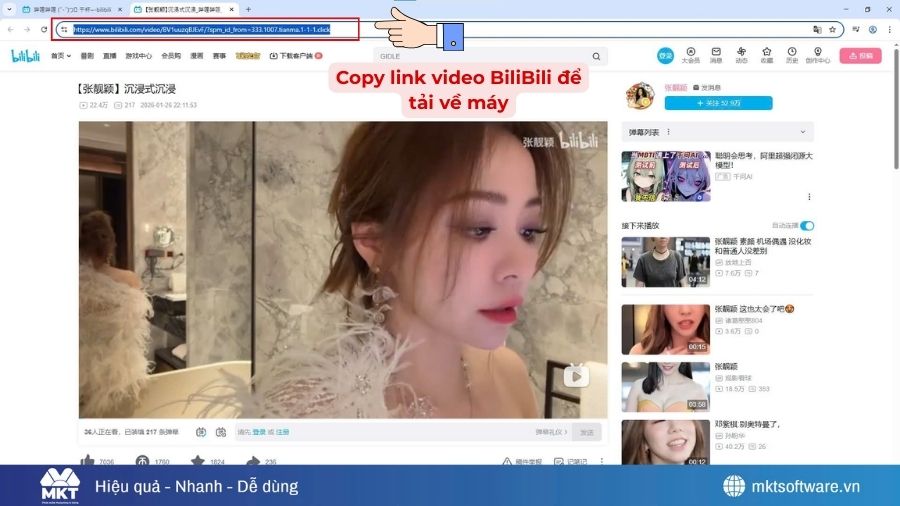Open the 00:58 recommended video thumbnail
Viewport: 900px width, 506px height.
point(666,387)
